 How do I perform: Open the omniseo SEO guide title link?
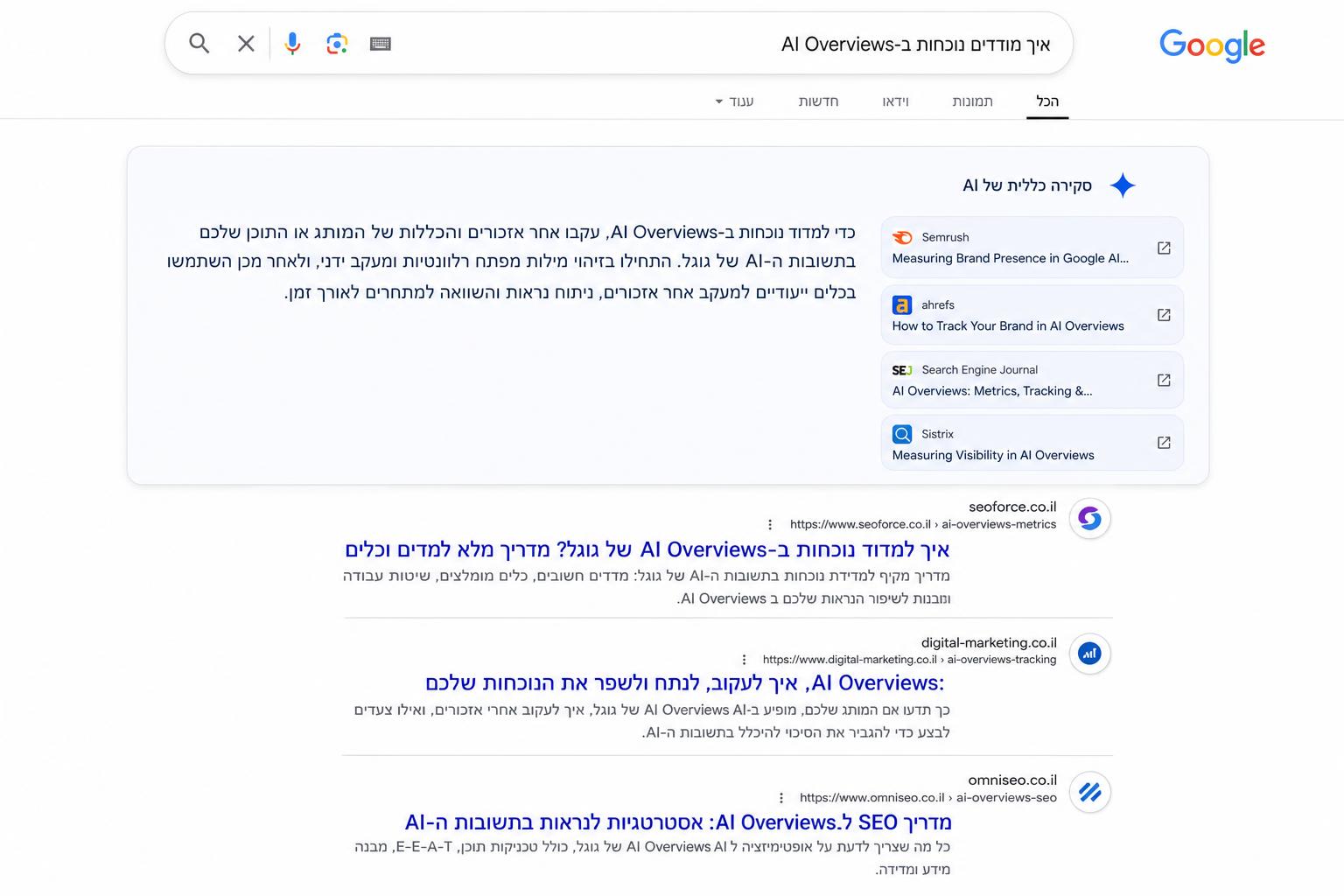[x=678, y=822]
